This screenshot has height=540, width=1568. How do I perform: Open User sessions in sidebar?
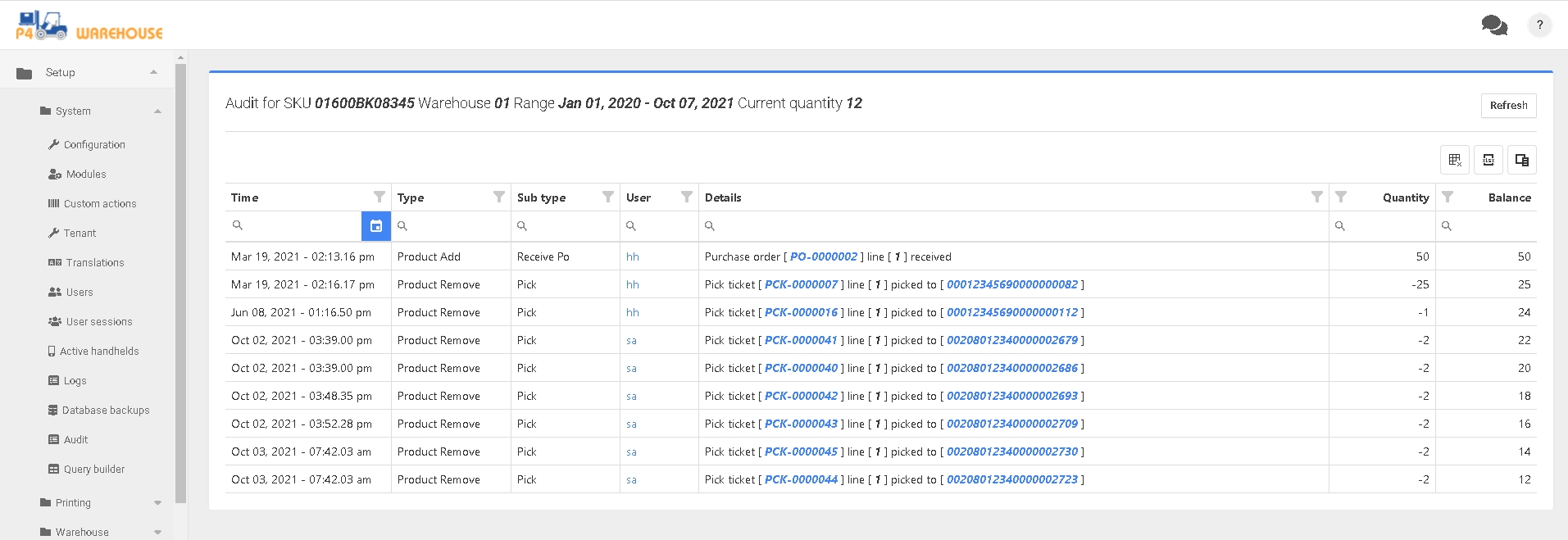[x=98, y=322]
